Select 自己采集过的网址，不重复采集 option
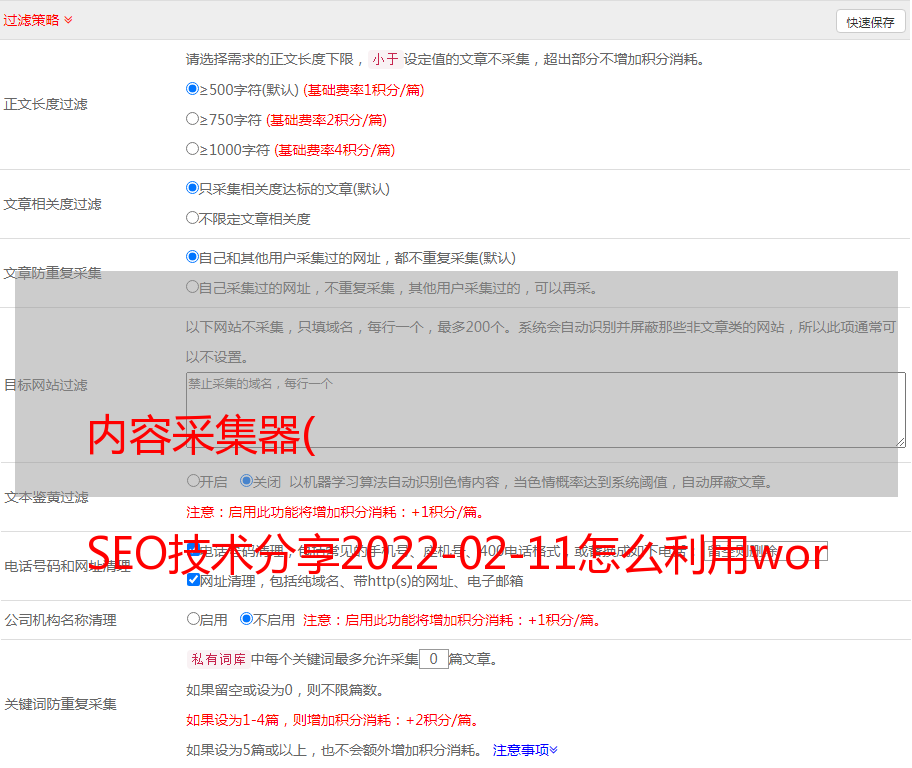Screen dimensions: 912x768 [x=192, y=287]
